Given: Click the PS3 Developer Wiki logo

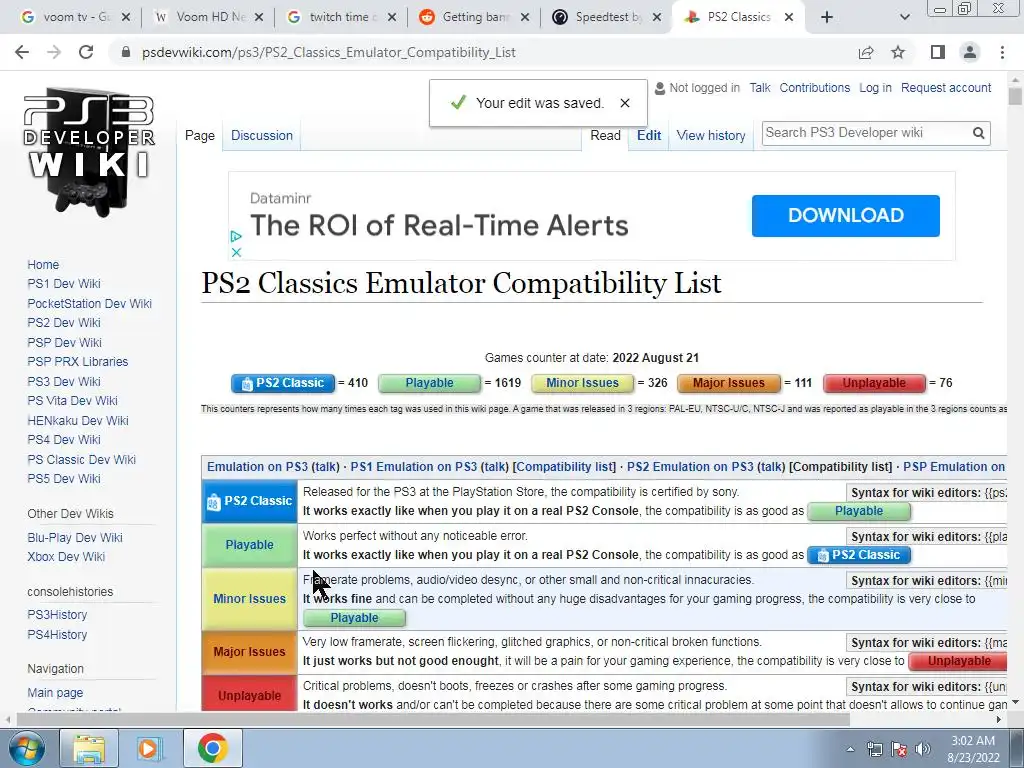Looking at the screenshot, I should tap(88, 152).
